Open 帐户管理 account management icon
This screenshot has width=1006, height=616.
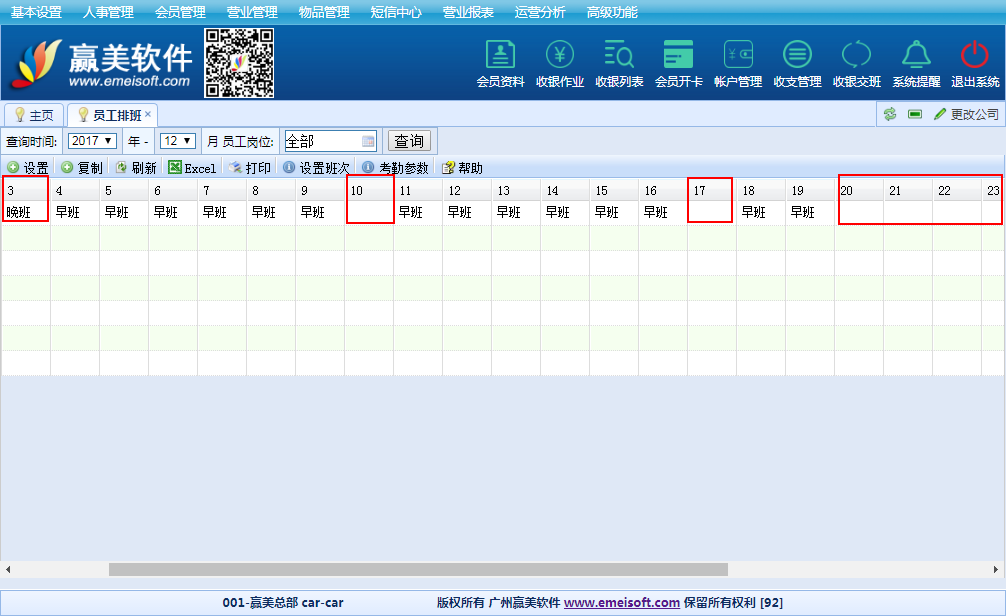click(x=738, y=56)
